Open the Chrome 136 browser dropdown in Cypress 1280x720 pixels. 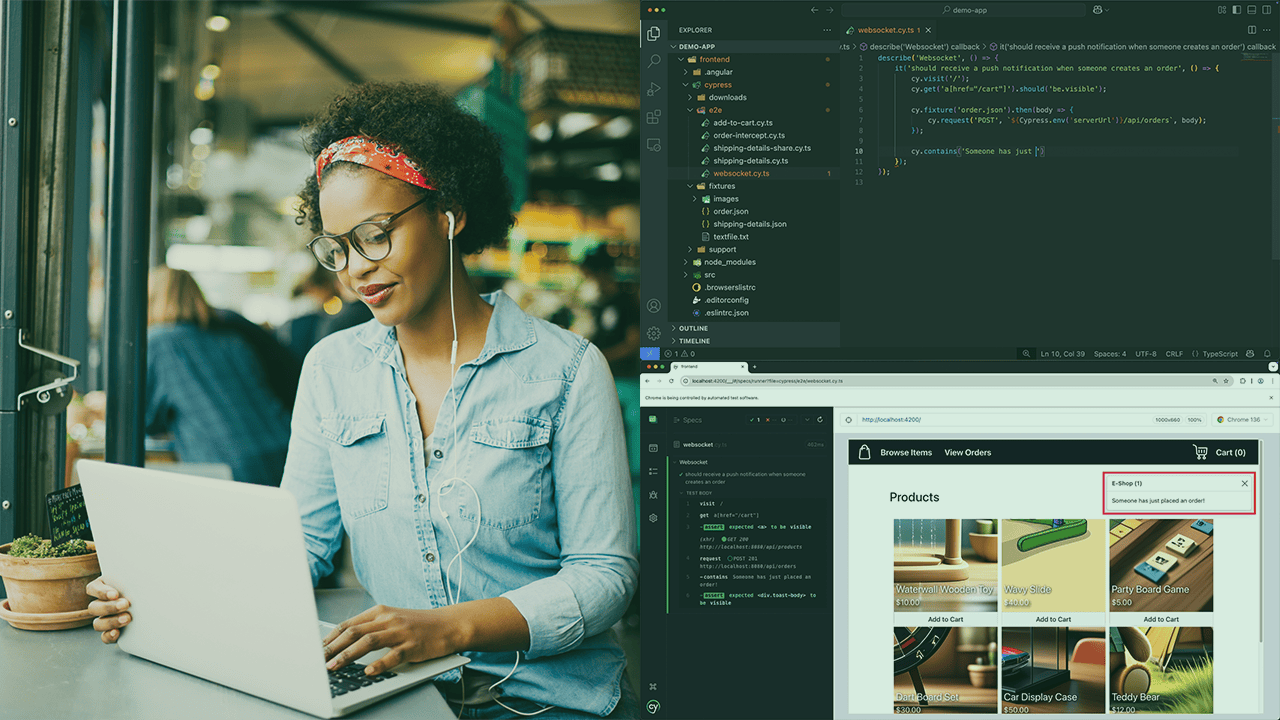1241,420
